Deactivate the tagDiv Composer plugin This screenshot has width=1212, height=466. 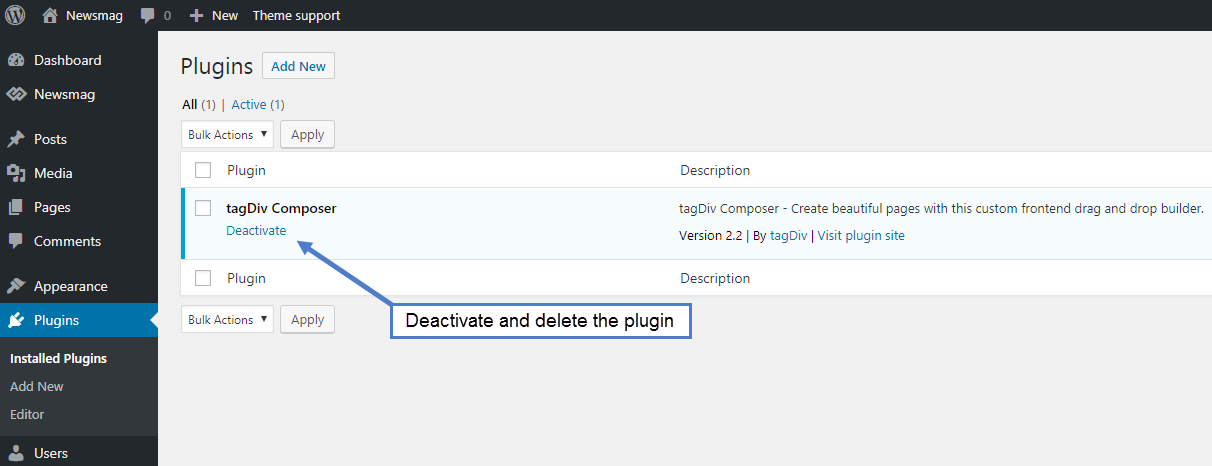[256, 230]
